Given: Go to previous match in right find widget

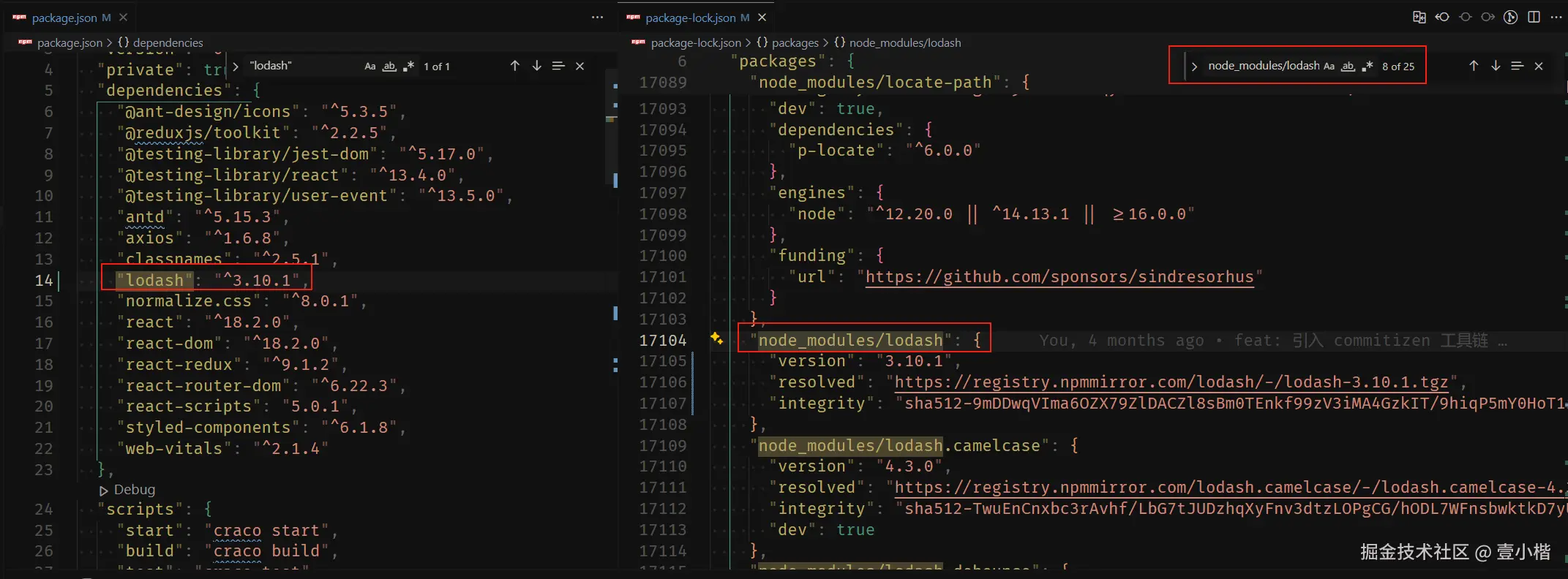Looking at the screenshot, I should [x=1474, y=66].
